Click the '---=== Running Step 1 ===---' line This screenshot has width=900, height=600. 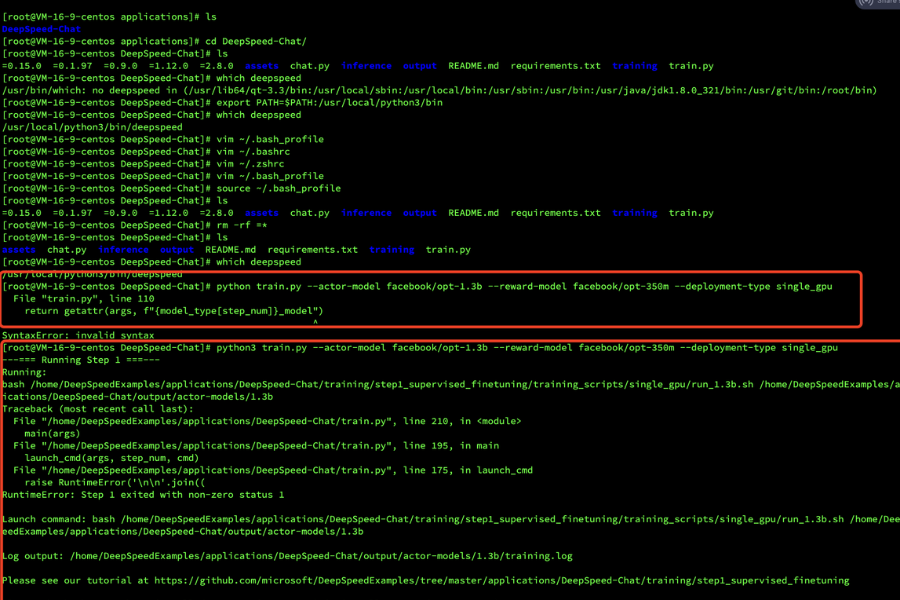pyautogui.click(x=81, y=360)
